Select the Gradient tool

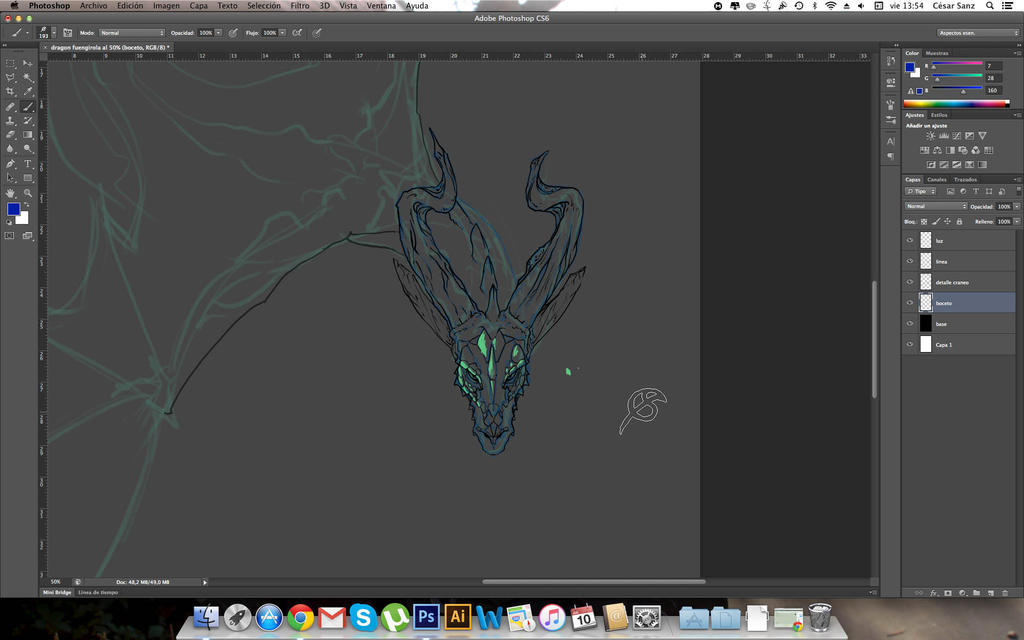point(27,135)
